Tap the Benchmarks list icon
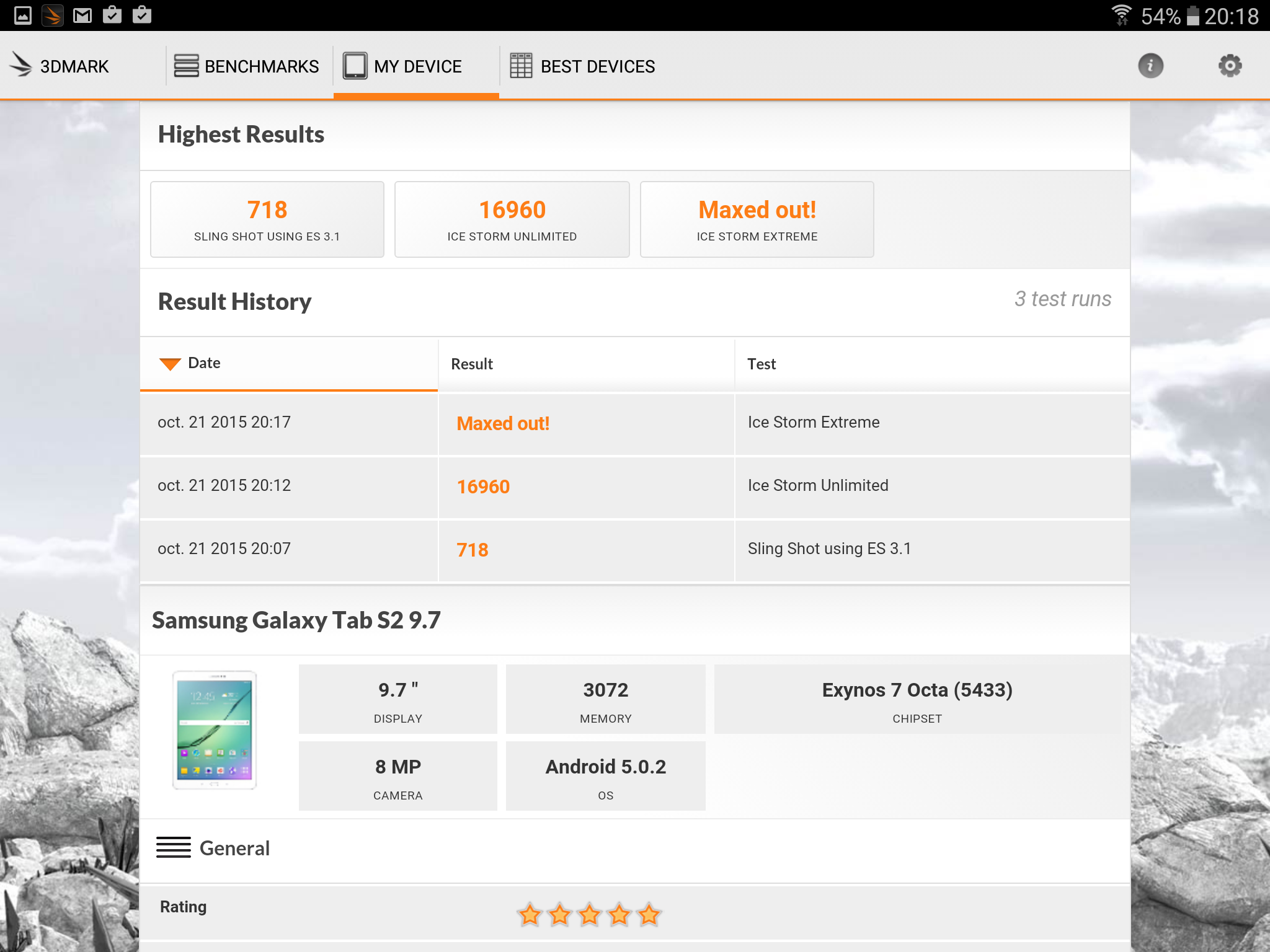The image size is (1270, 952). tap(186, 66)
